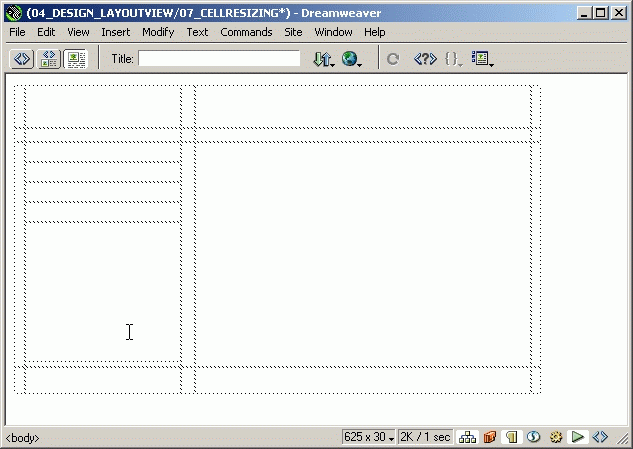Show the HTML Styles panel from launcher

pos(511,437)
